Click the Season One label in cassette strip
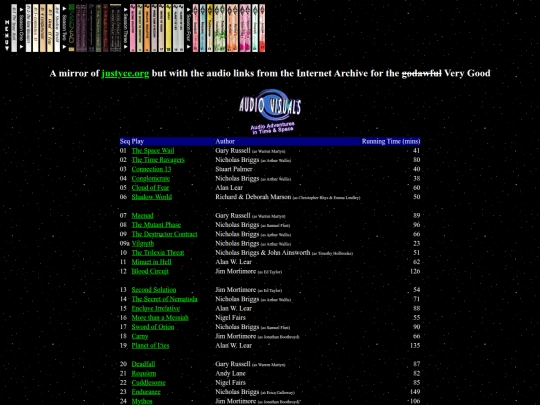 [x=21, y=28]
